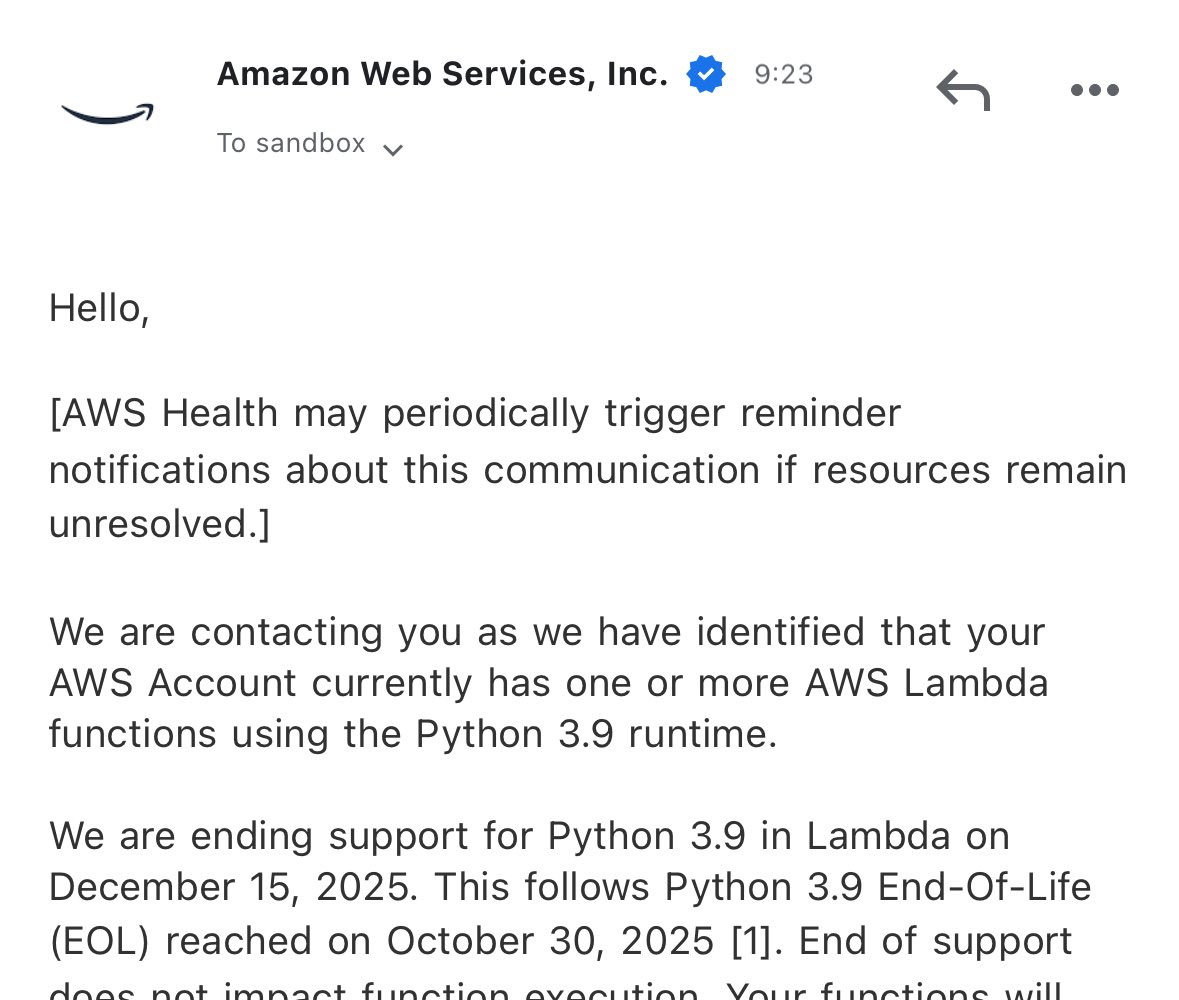Tap the "December 15, 2025" date text
The height and width of the screenshot is (1000, 1179).
click(229, 887)
